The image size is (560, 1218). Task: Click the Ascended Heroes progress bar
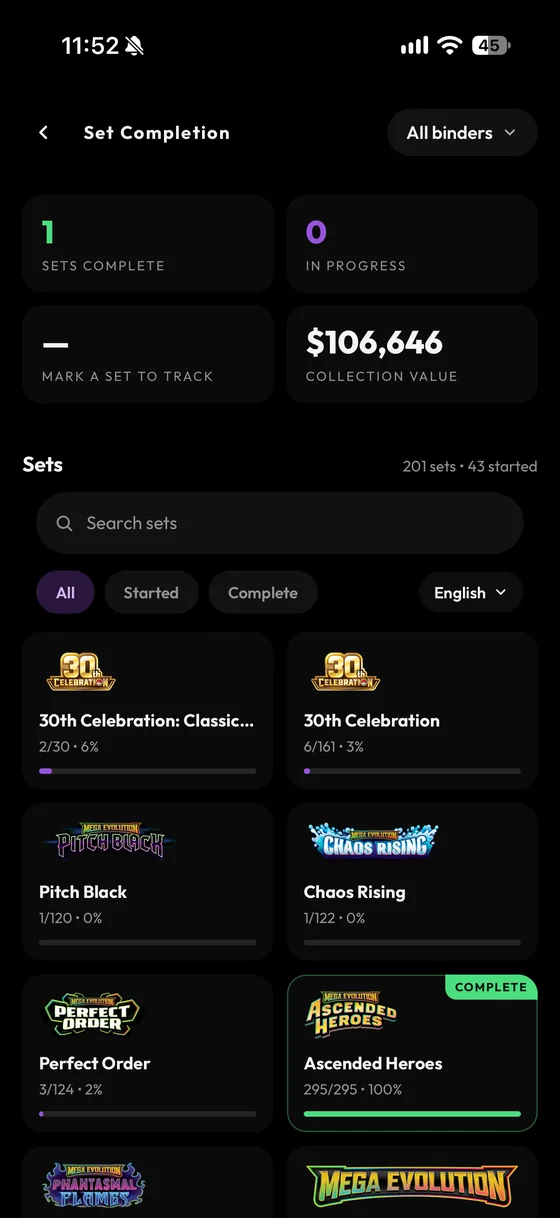pyautogui.click(x=412, y=1113)
